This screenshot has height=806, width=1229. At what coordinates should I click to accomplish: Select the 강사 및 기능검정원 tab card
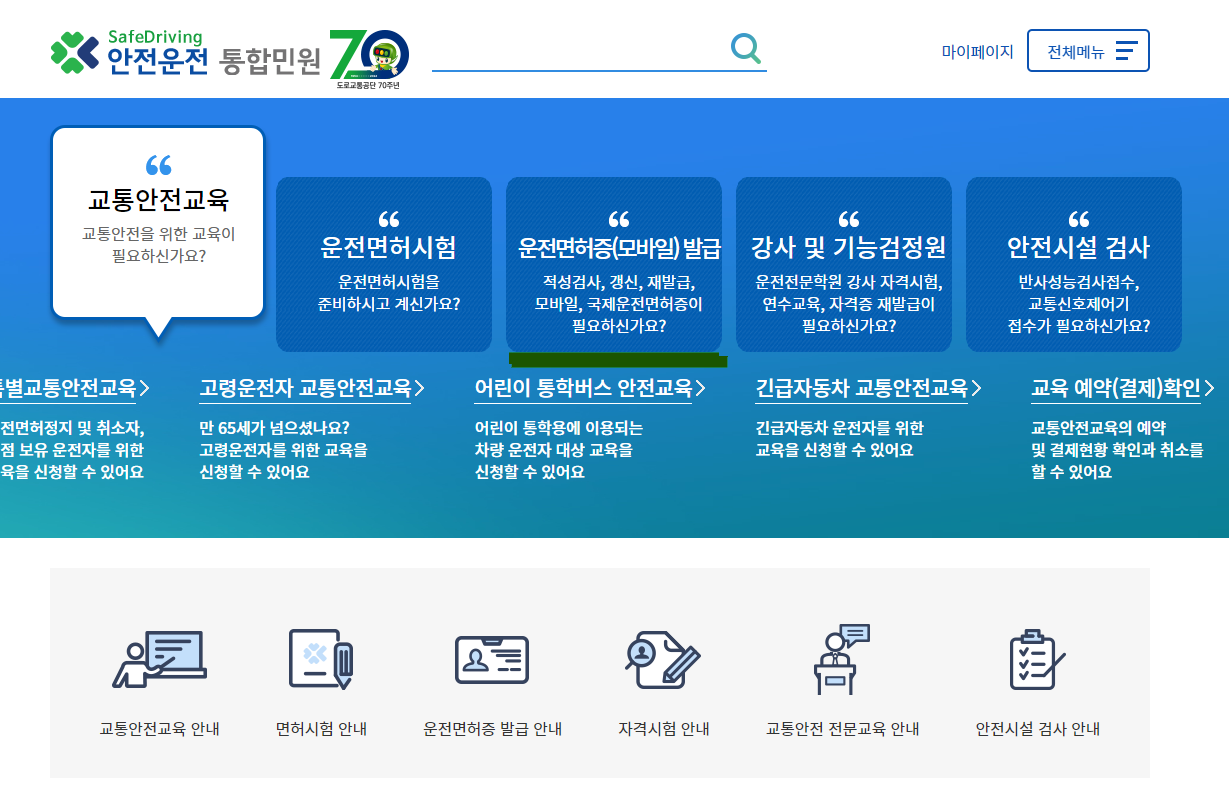(844, 264)
